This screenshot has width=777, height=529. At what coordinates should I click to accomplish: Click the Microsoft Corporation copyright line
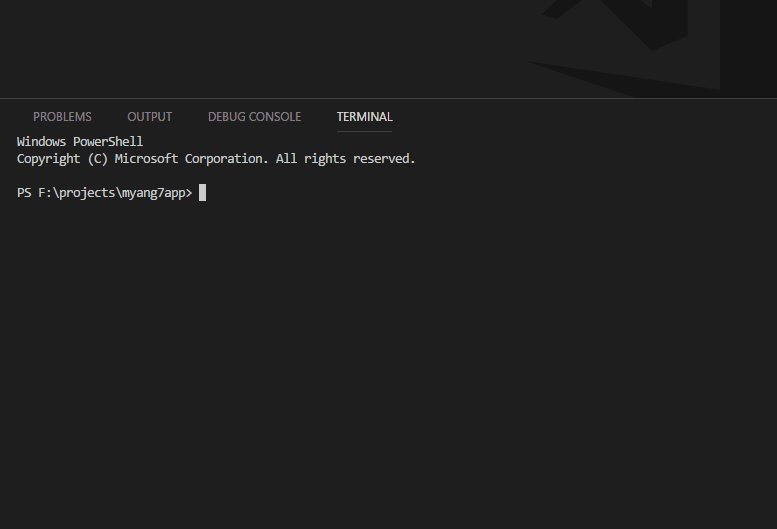coord(216,159)
